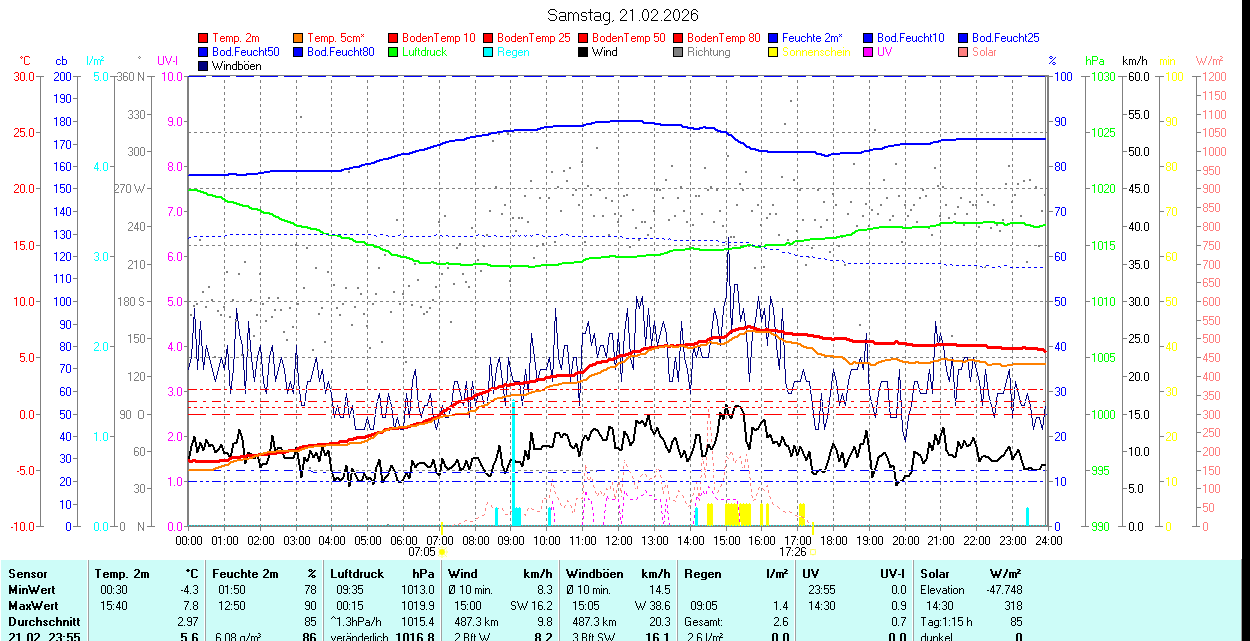The width and height of the screenshot is (1250, 641).
Task: Click the orange Temp. 5cm legend swatch
Action: tap(299, 38)
